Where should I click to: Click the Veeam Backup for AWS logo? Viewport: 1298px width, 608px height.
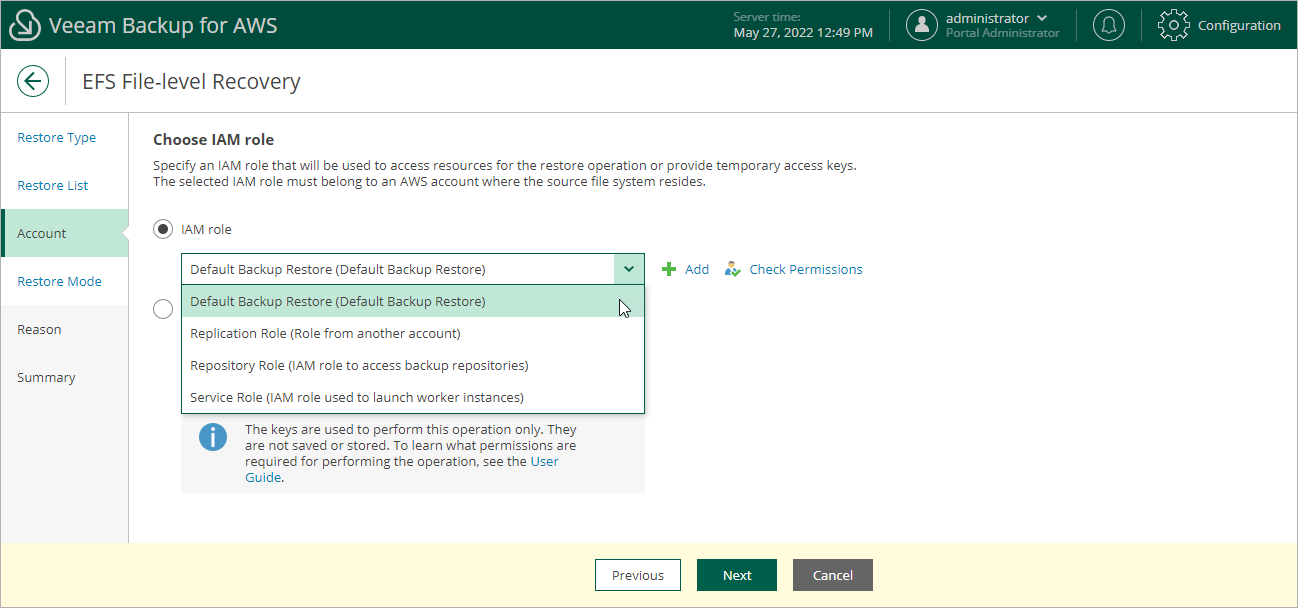point(25,24)
